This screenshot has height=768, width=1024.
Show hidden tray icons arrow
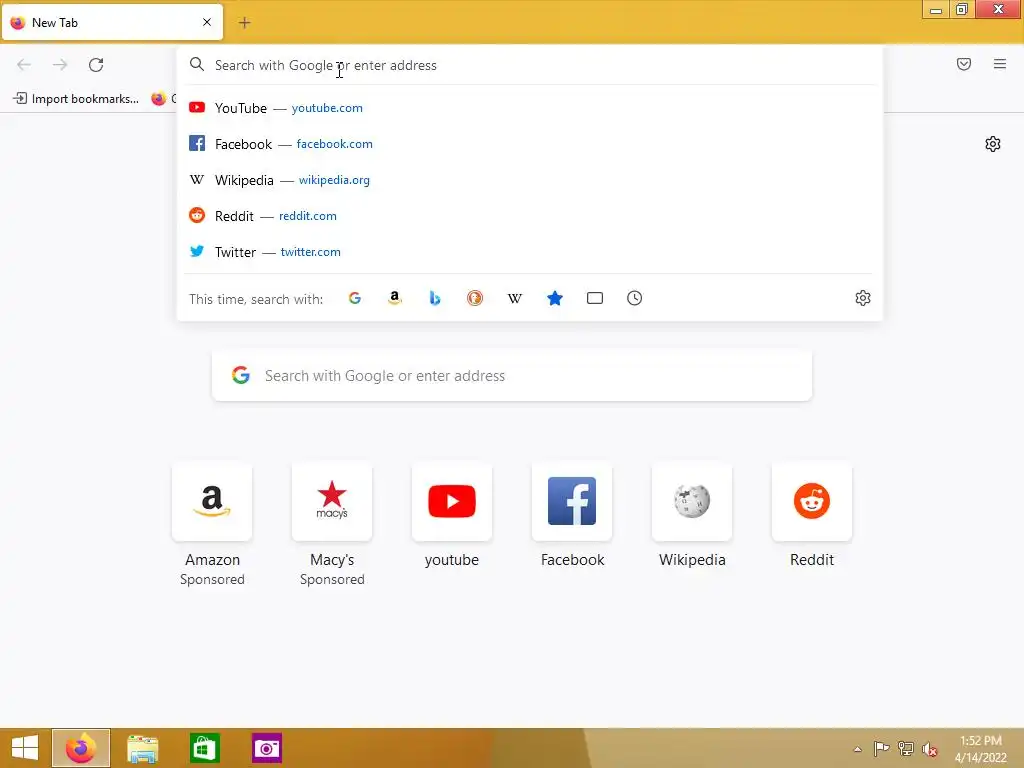click(857, 749)
